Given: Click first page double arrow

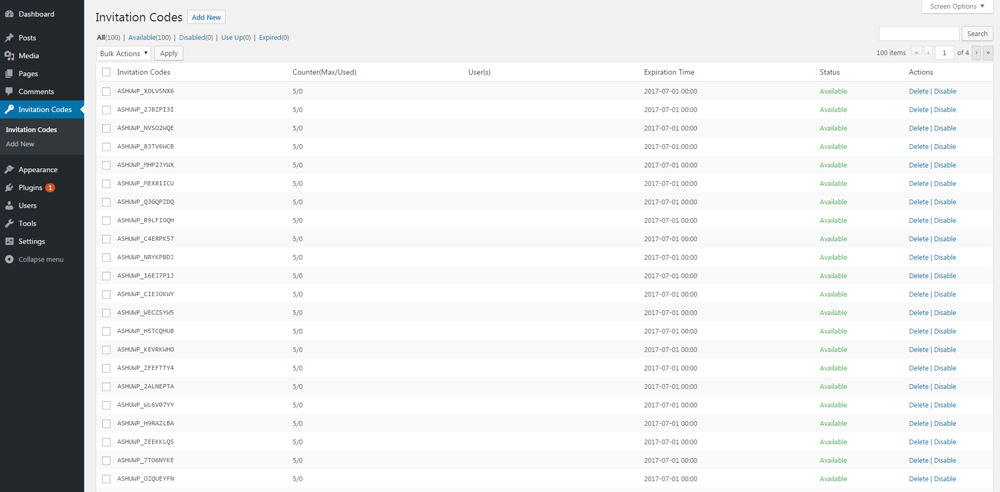Looking at the screenshot, I should pos(917,53).
